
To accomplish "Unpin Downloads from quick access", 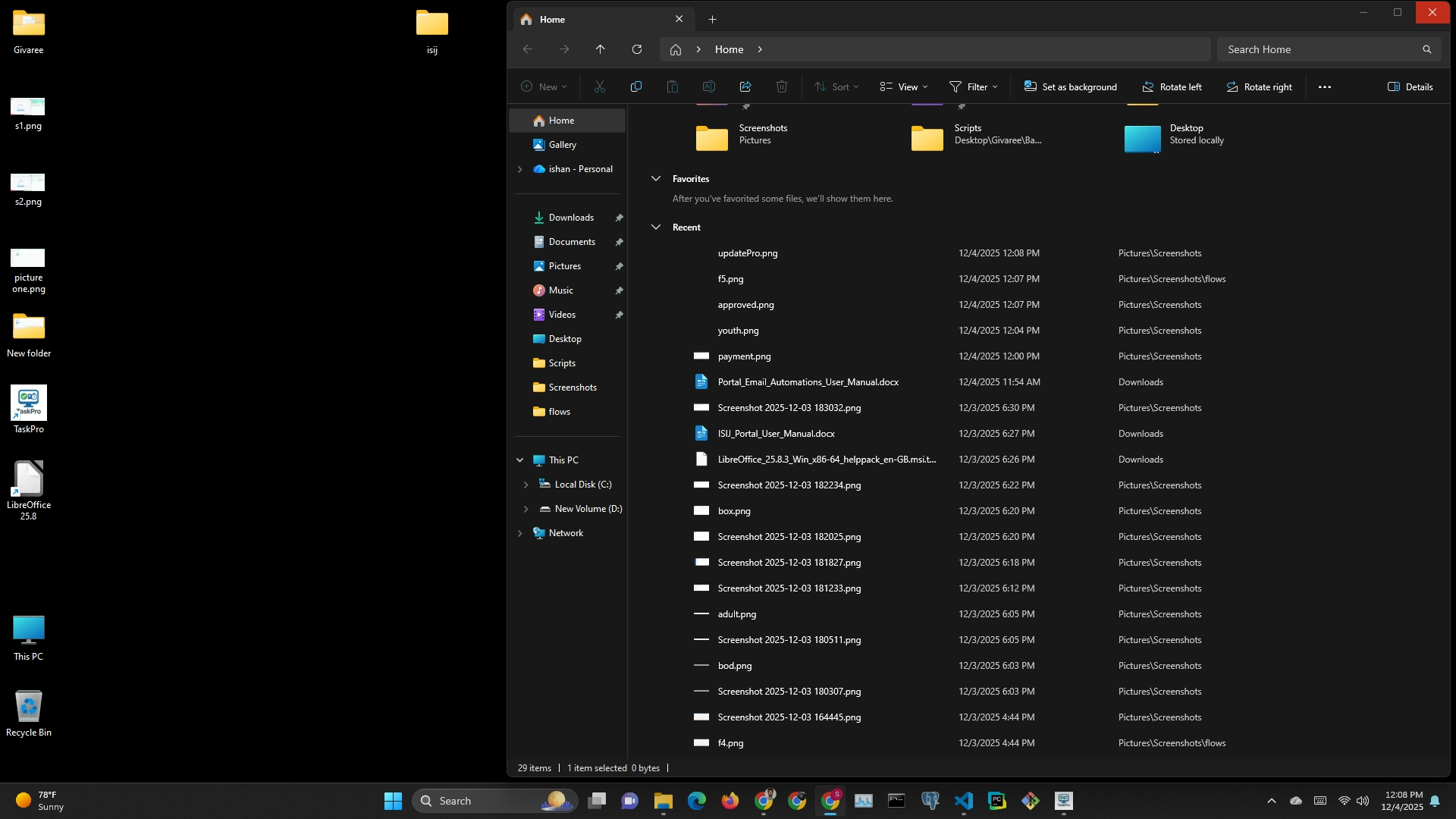I will point(619,218).
